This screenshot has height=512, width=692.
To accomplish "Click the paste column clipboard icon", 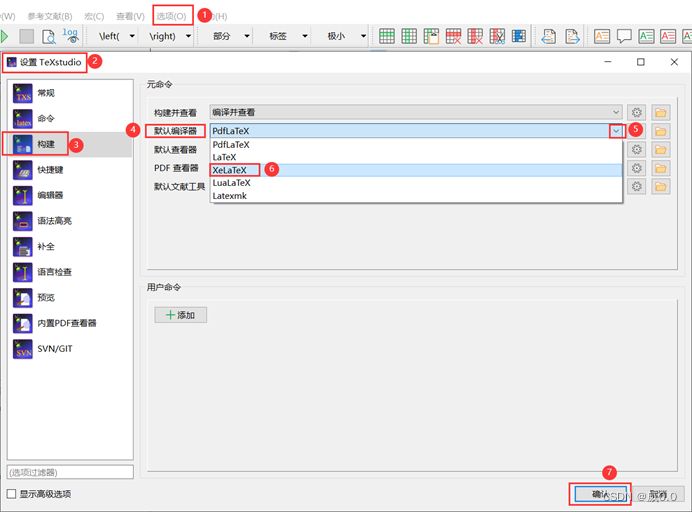I will pos(431,36).
